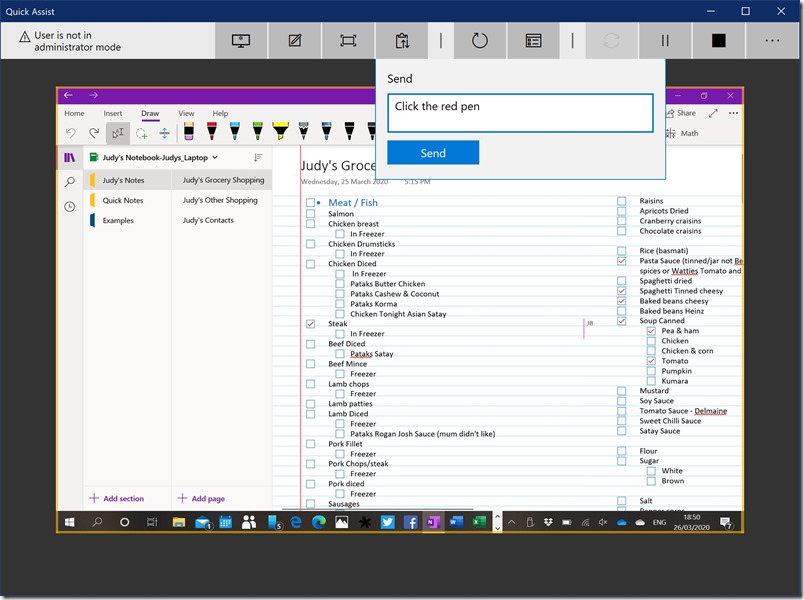
Task: Click the Lasso Select tool
Action: [x=142, y=132]
